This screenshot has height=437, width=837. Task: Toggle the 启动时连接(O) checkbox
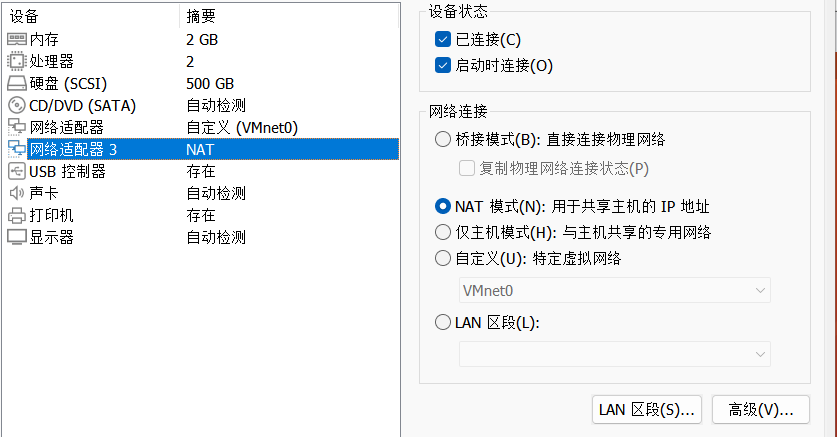(443, 66)
